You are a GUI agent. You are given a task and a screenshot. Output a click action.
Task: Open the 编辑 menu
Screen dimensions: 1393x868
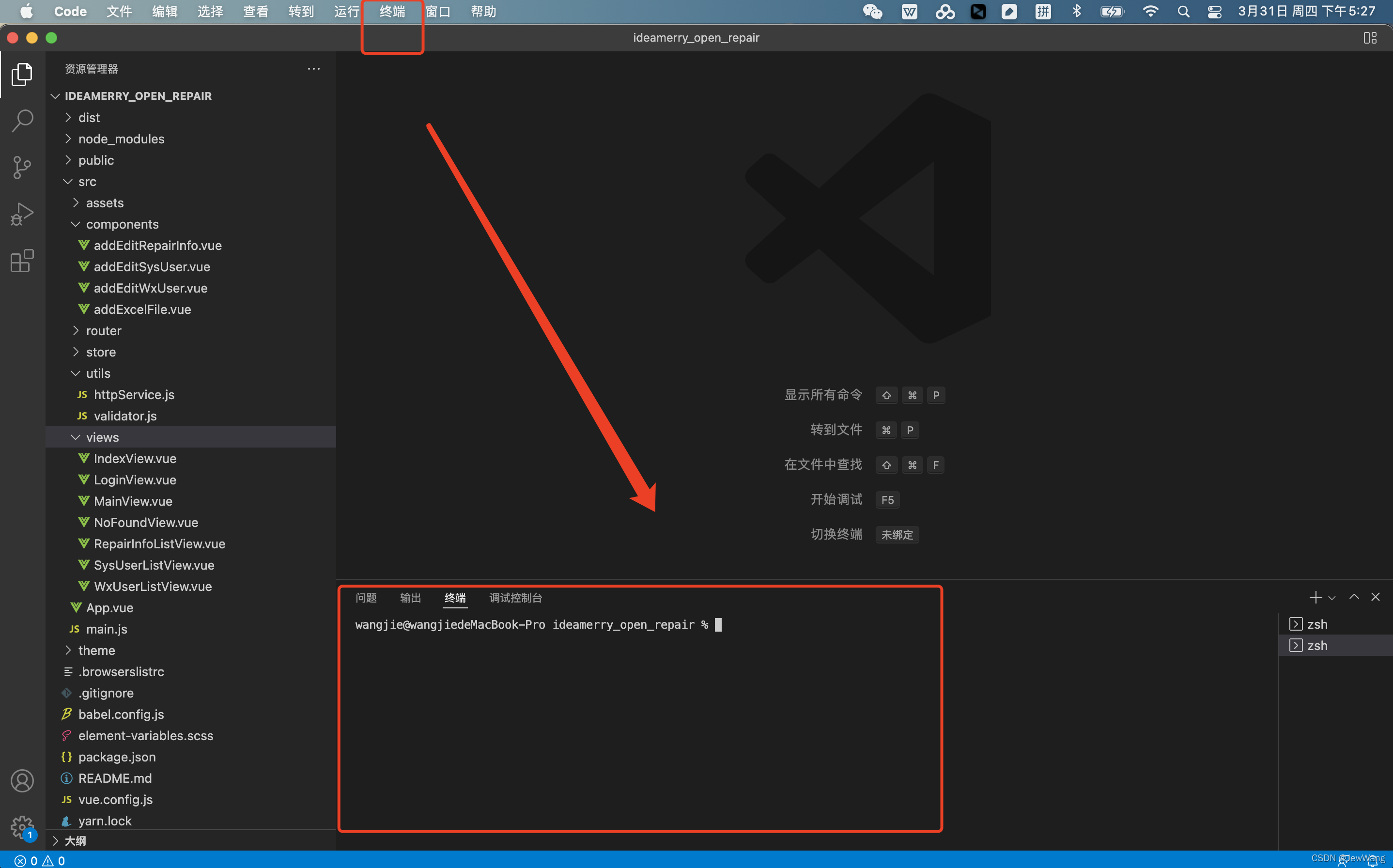tap(165, 12)
